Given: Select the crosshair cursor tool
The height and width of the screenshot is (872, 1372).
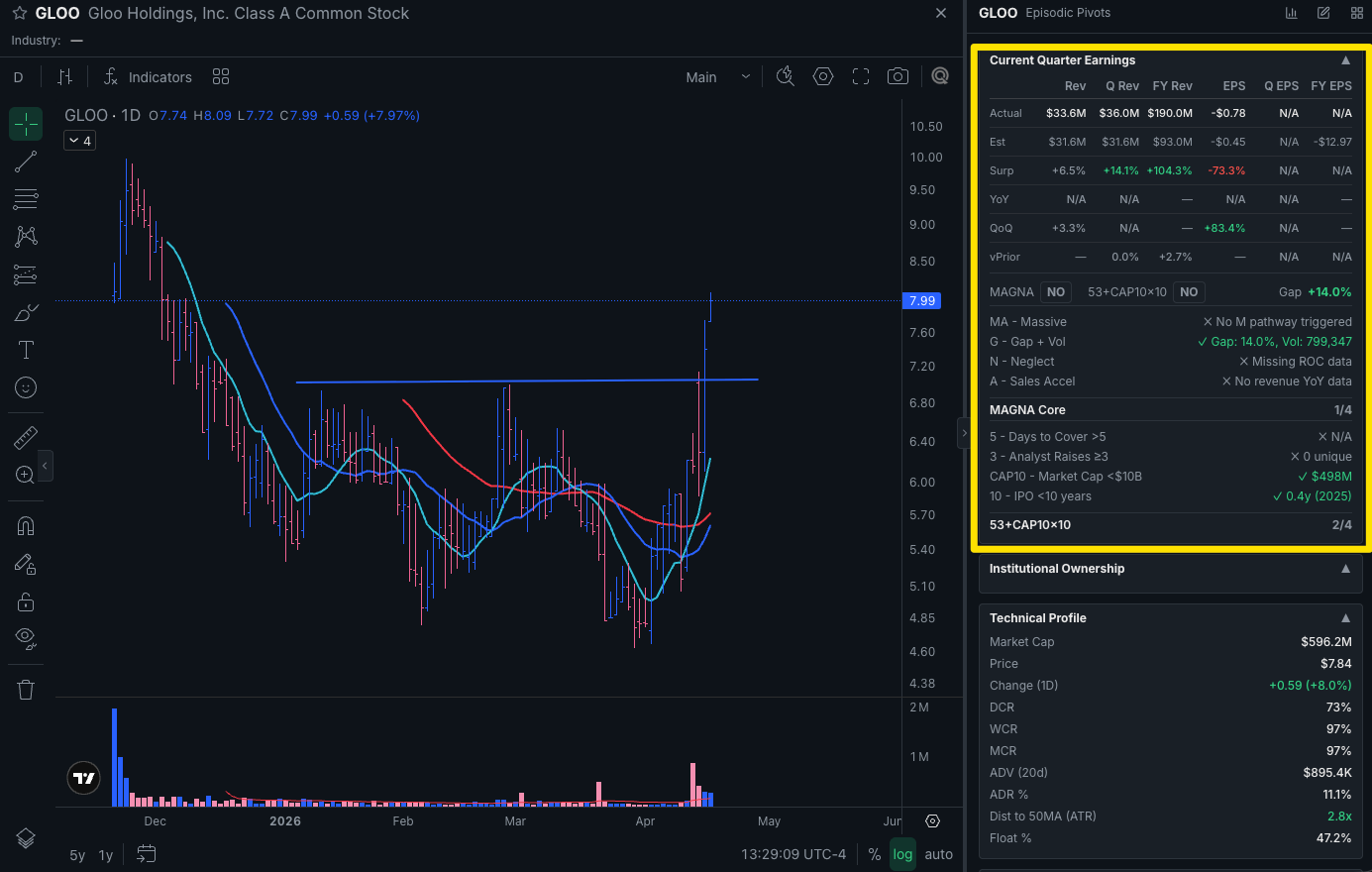Looking at the screenshot, I should [26, 124].
